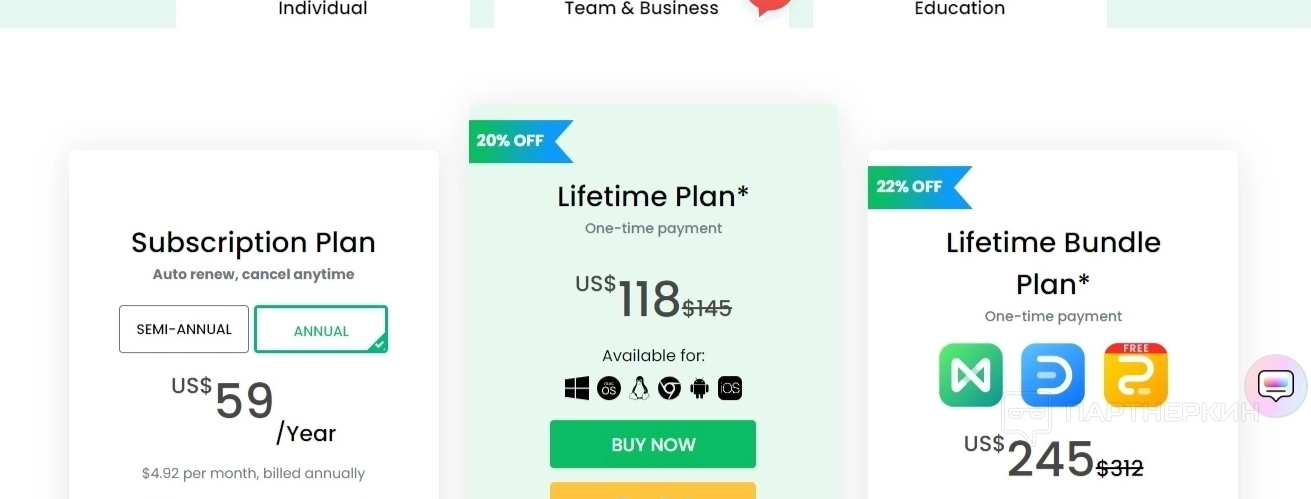The width and height of the screenshot is (1311, 499).
Task: Select the Semi-Annual billing option
Action: pyautogui.click(x=184, y=329)
